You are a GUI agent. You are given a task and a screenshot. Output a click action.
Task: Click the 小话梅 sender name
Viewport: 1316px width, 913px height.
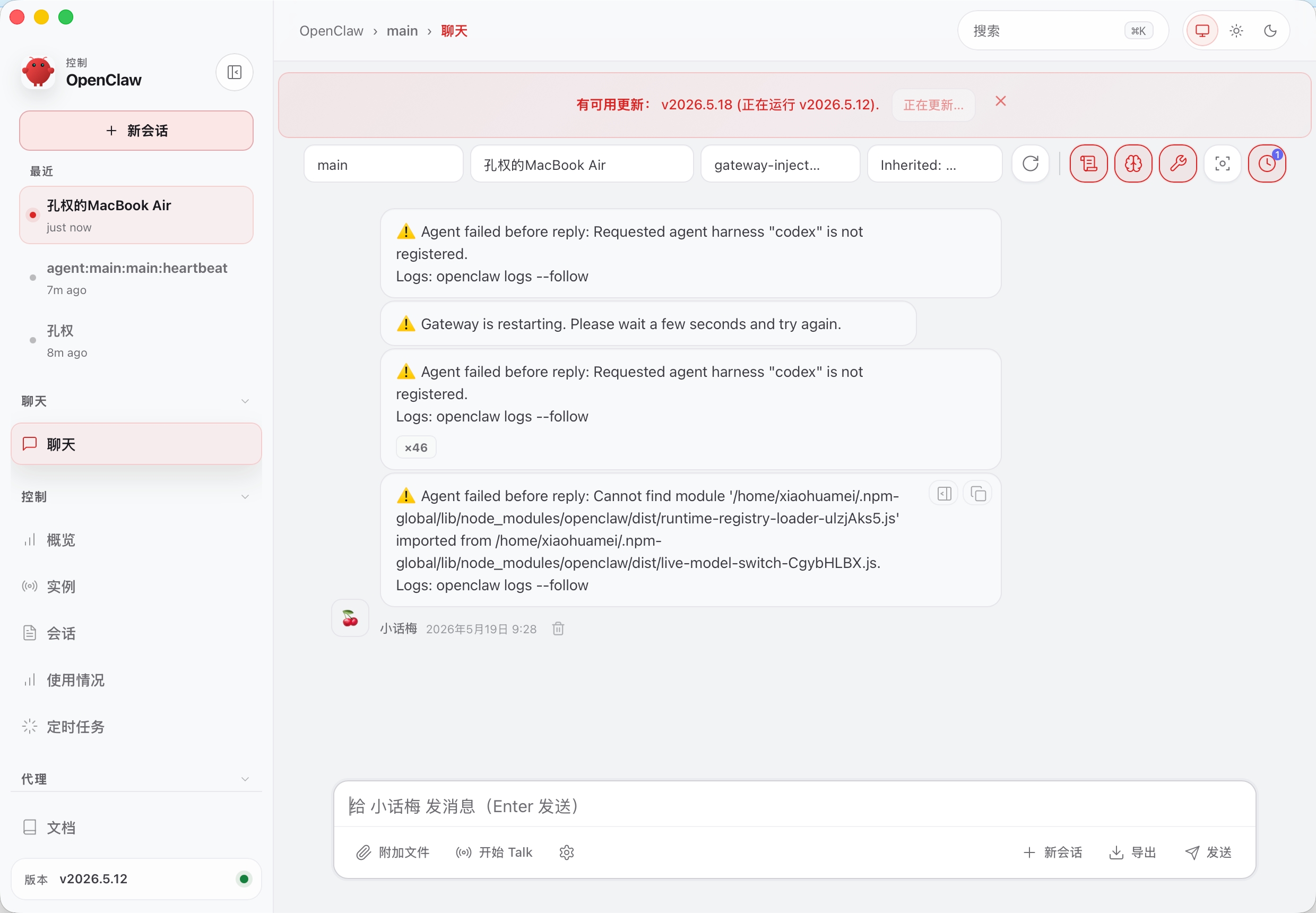coord(398,628)
